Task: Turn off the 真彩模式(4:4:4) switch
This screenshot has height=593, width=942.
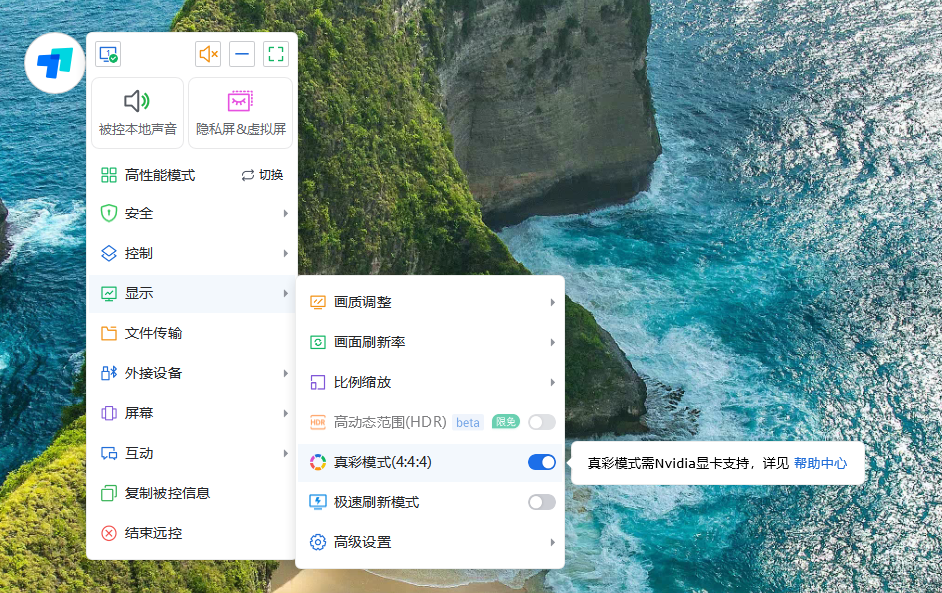Action: tap(542, 462)
